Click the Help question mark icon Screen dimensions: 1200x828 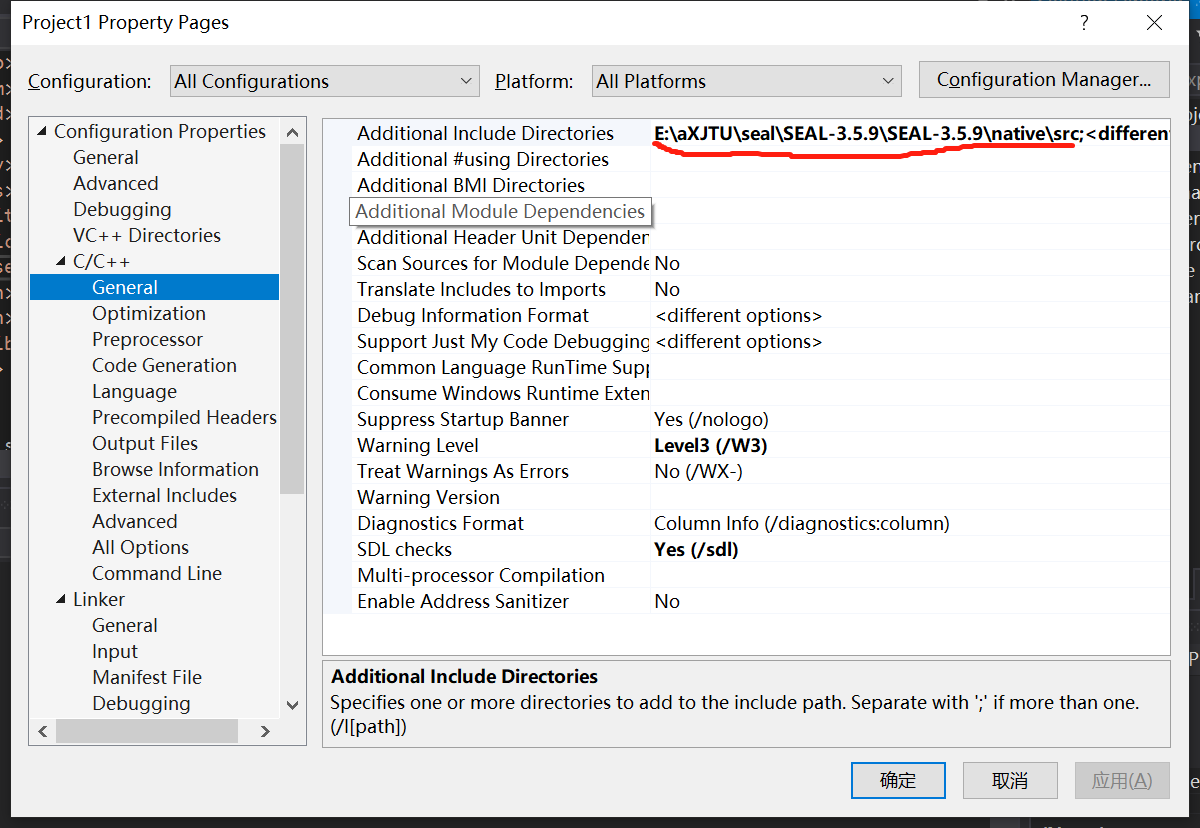click(x=1084, y=22)
